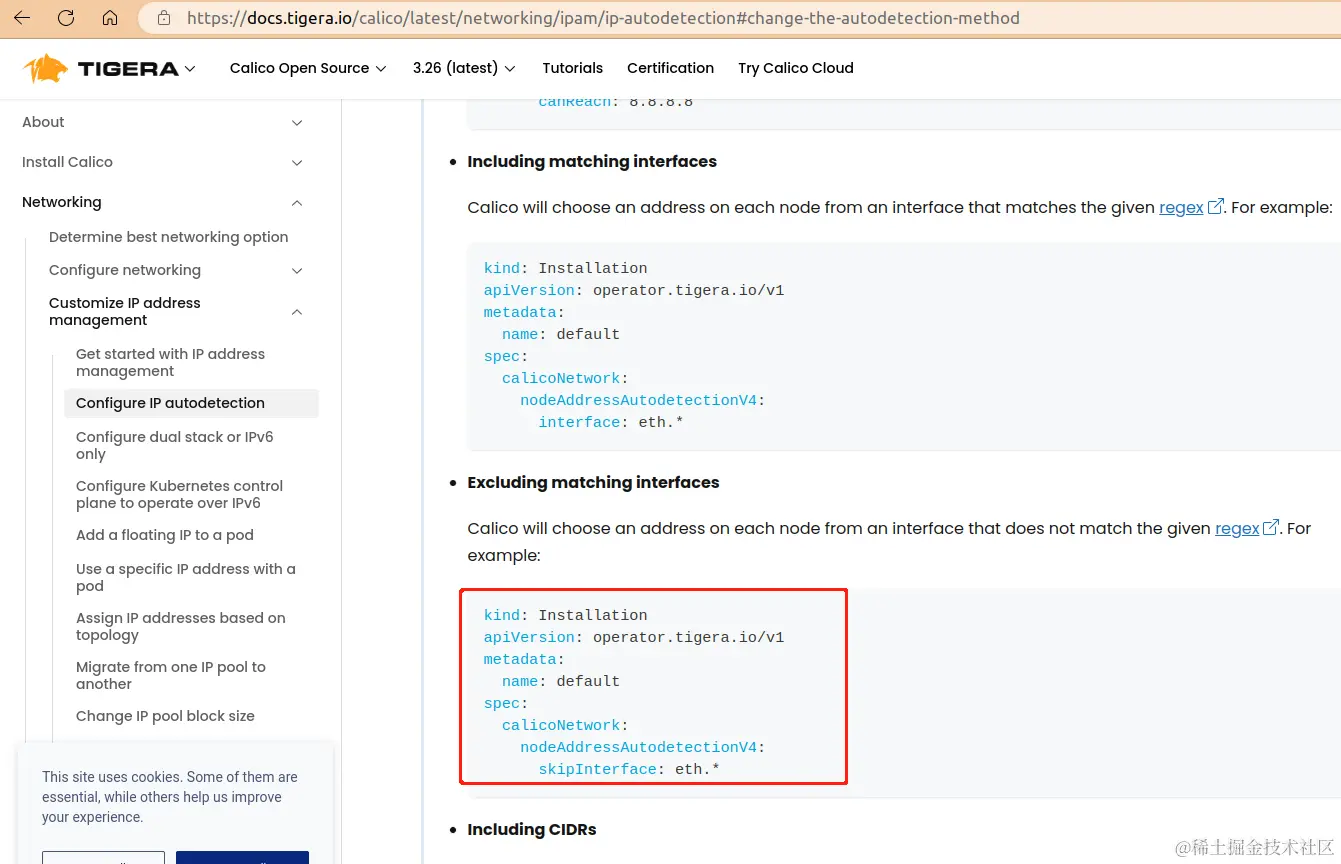Open Use a specific IP address with a pod
The height and width of the screenshot is (864, 1341).
(x=186, y=577)
